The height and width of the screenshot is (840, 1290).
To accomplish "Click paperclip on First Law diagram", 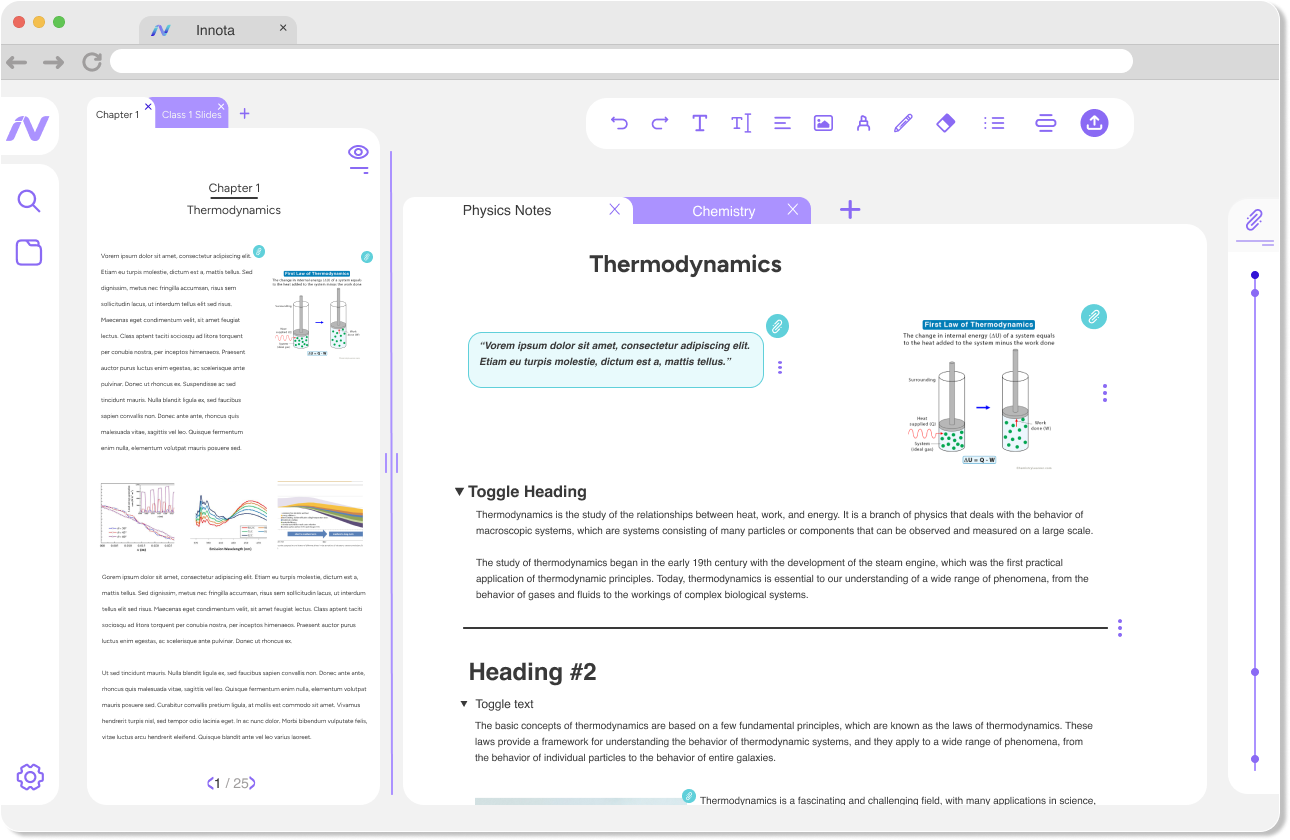I will click(x=1094, y=317).
